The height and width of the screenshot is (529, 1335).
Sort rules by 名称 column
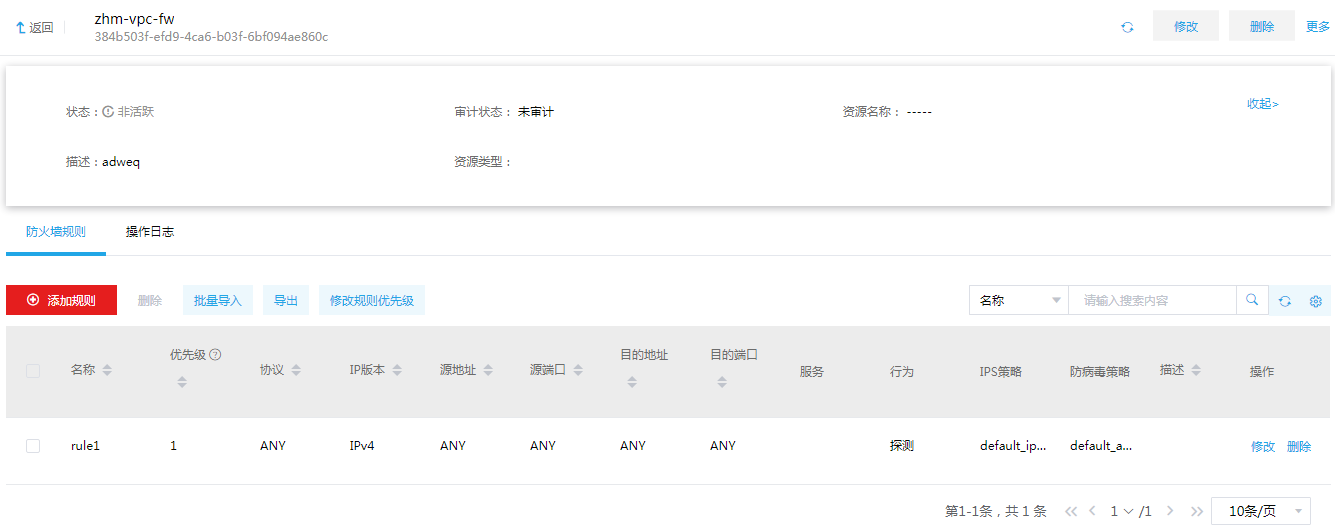tap(107, 371)
